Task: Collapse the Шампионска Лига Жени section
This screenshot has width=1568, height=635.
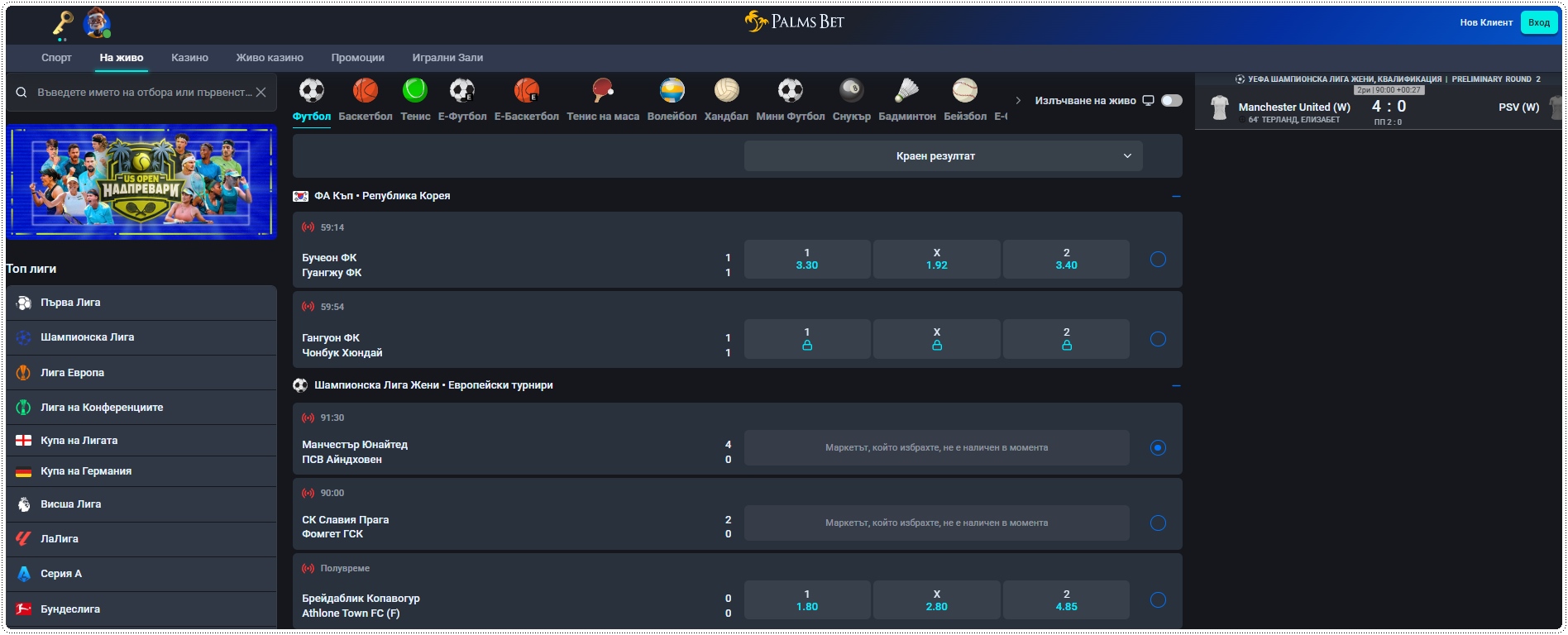Action: 1176,386
